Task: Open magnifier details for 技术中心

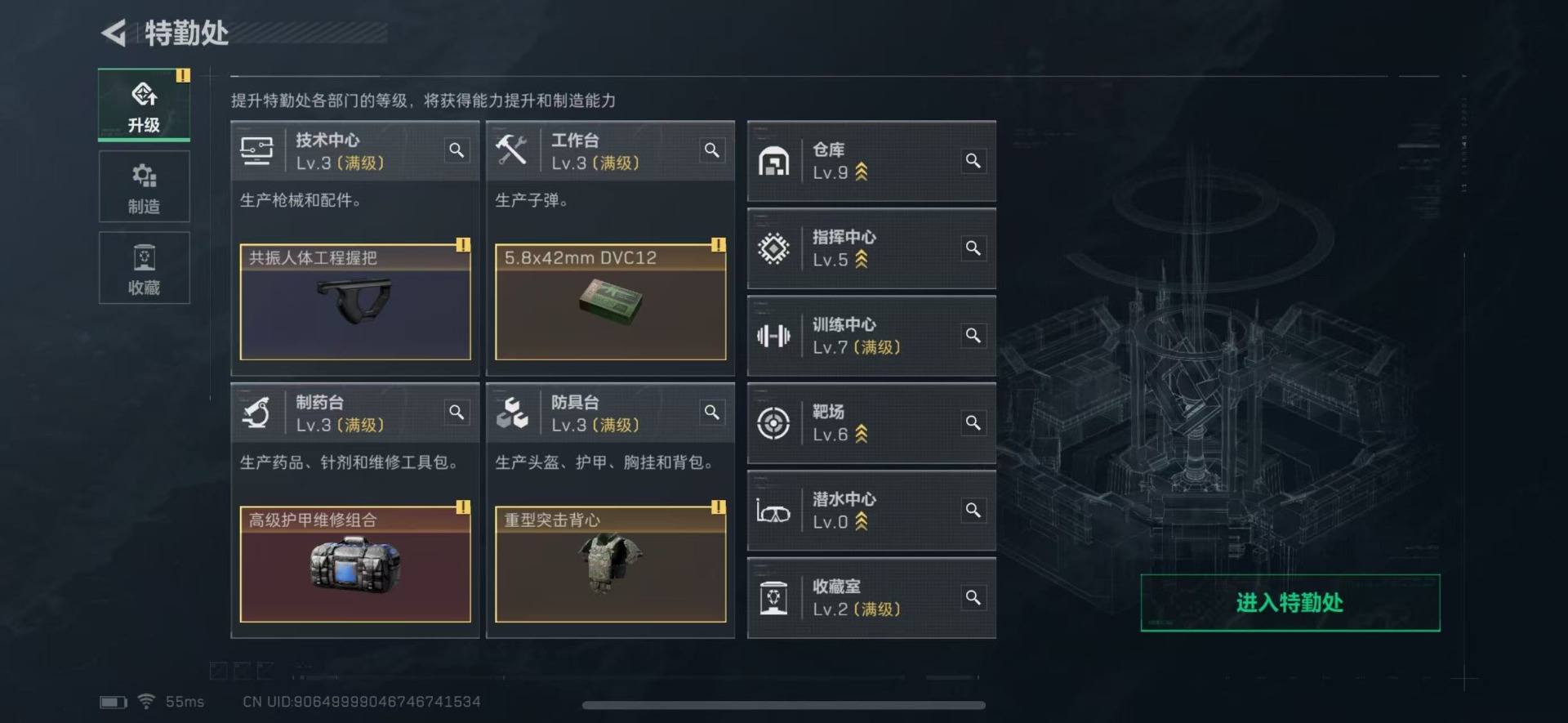Action: 457,150
